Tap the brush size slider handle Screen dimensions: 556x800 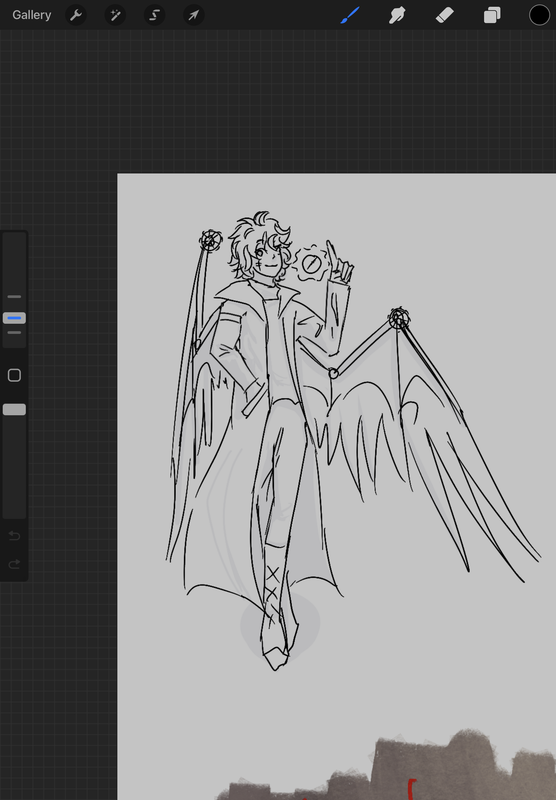tap(14, 318)
